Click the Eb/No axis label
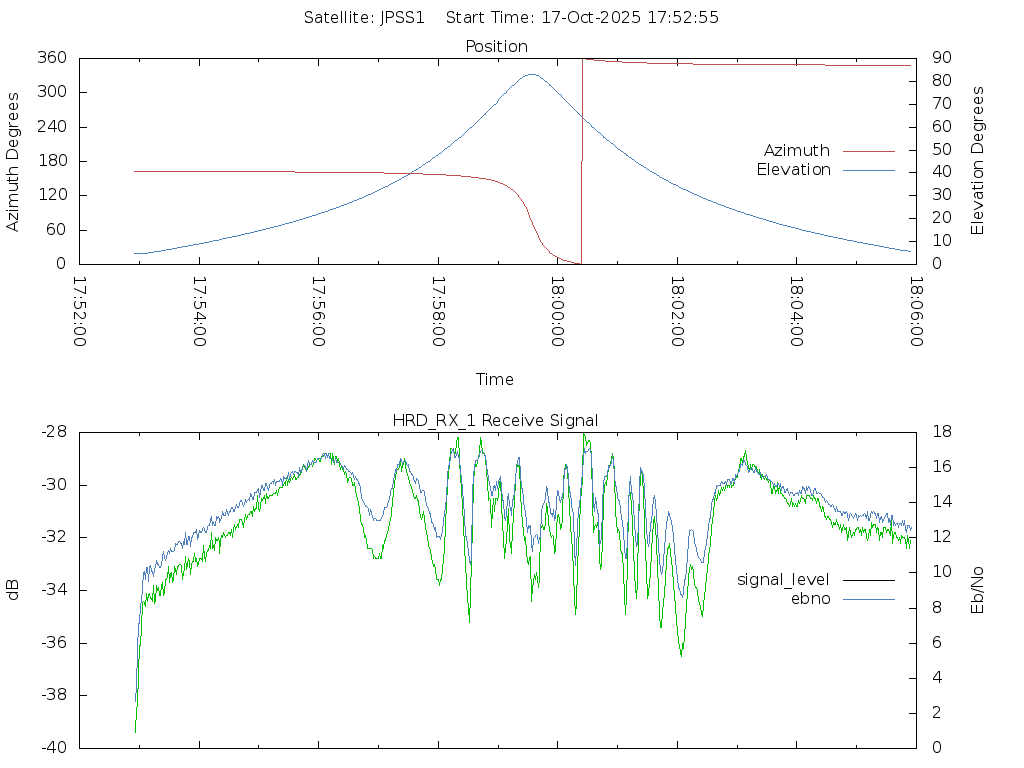The height and width of the screenshot is (768, 1024). 978,589
